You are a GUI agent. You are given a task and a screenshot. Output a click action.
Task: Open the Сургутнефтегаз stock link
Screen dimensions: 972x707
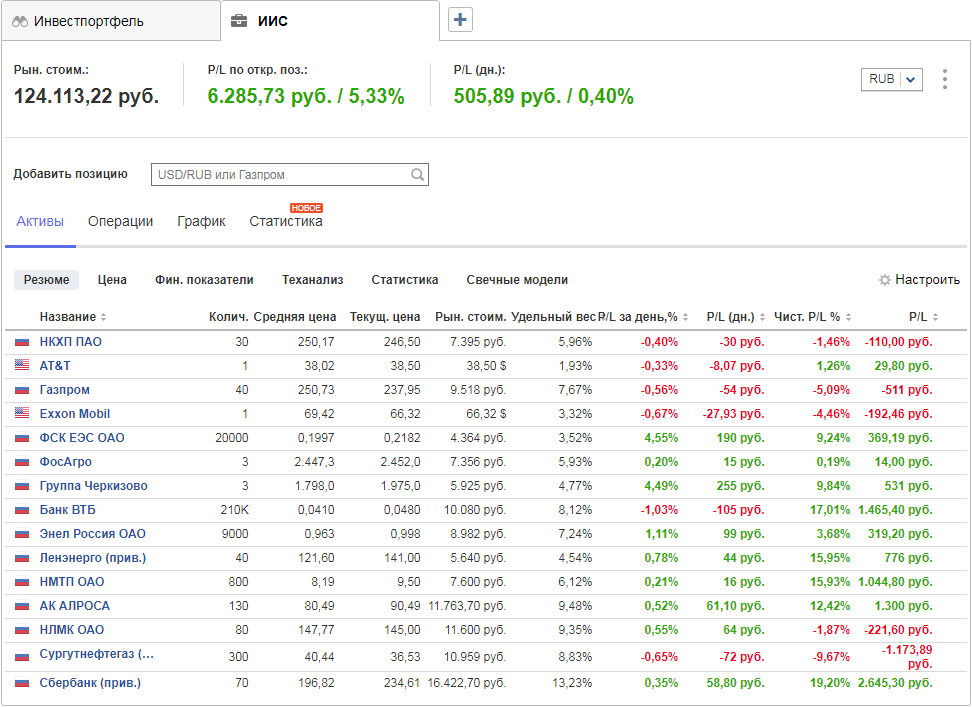(97, 654)
